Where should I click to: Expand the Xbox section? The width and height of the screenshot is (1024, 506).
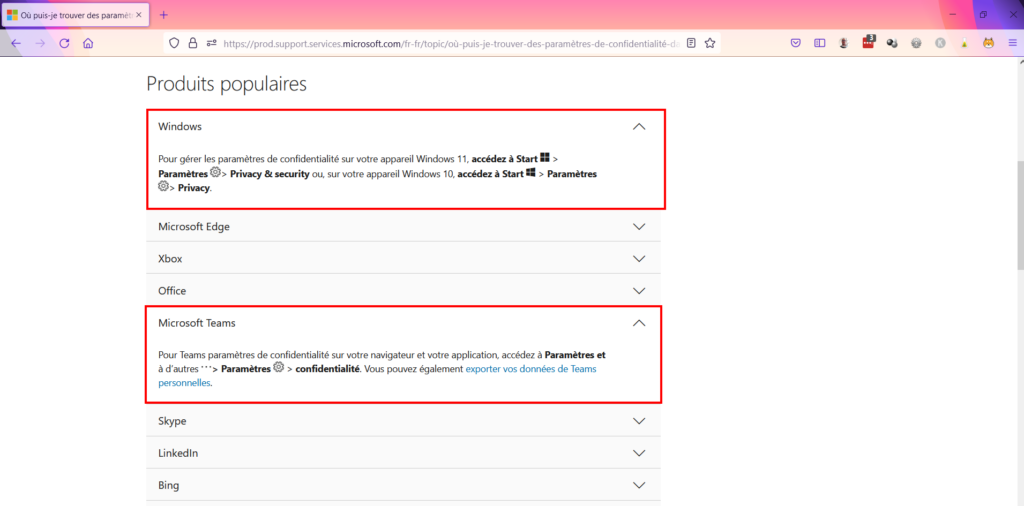pos(403,259)
